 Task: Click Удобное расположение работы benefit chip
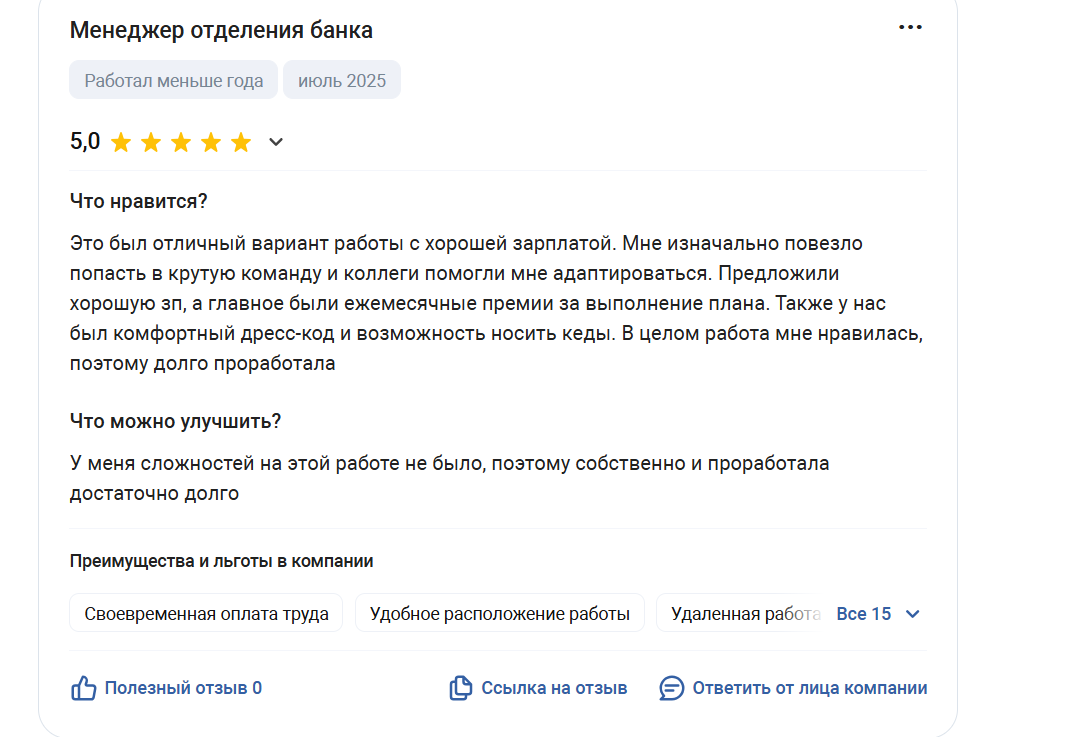[499, 613]
